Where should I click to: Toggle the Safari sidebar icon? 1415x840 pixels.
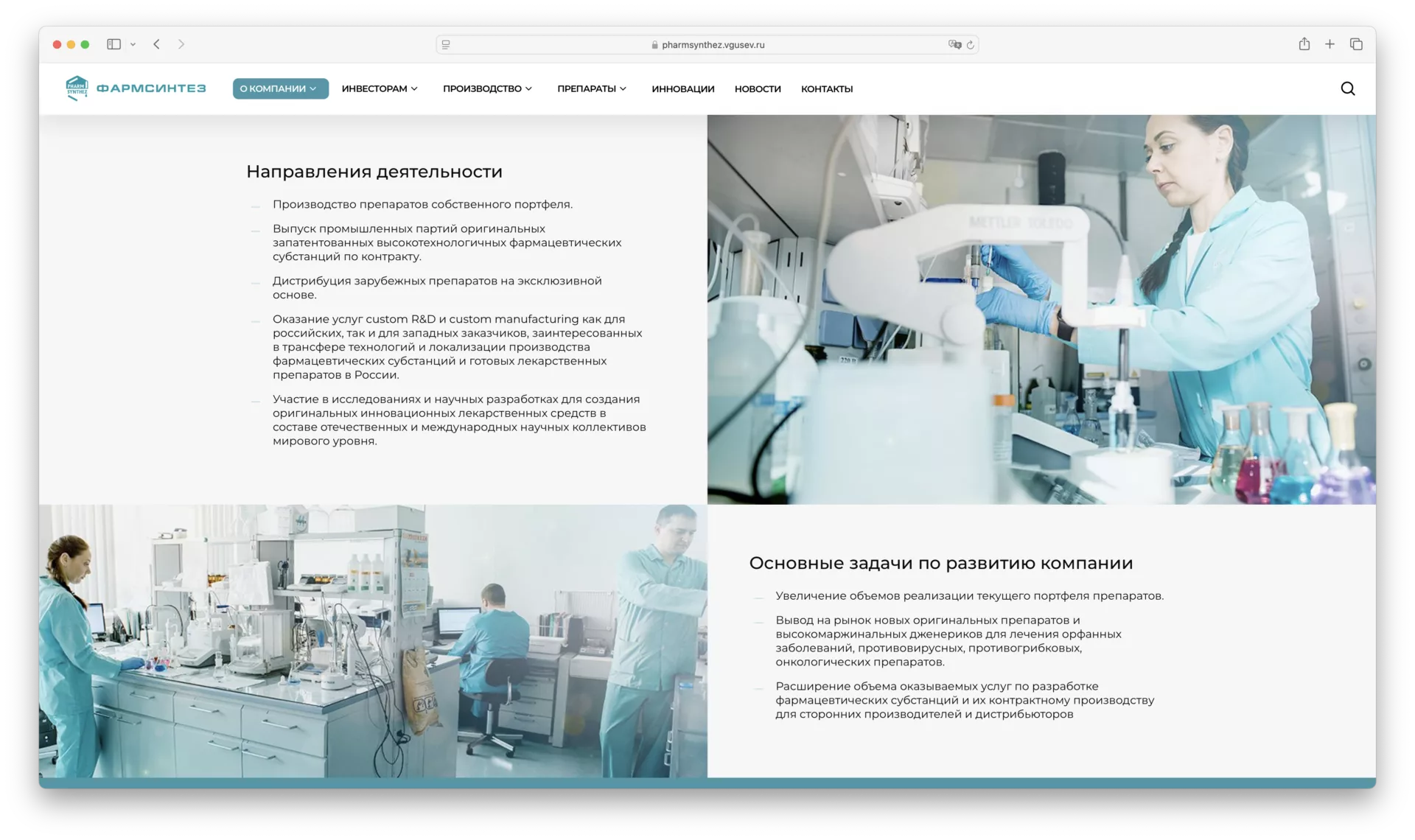[113, 44]
